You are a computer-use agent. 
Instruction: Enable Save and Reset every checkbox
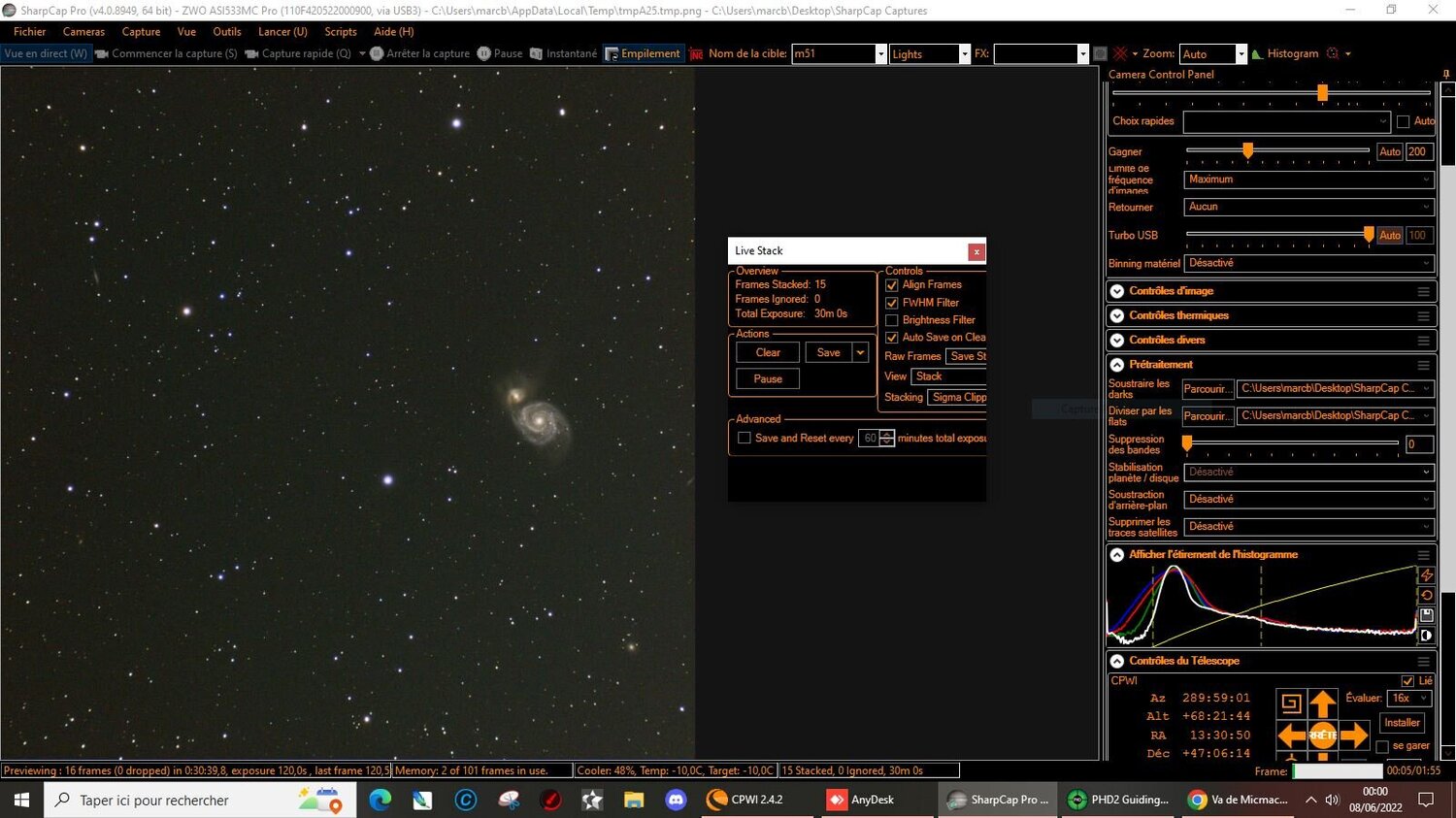[745, 439]
